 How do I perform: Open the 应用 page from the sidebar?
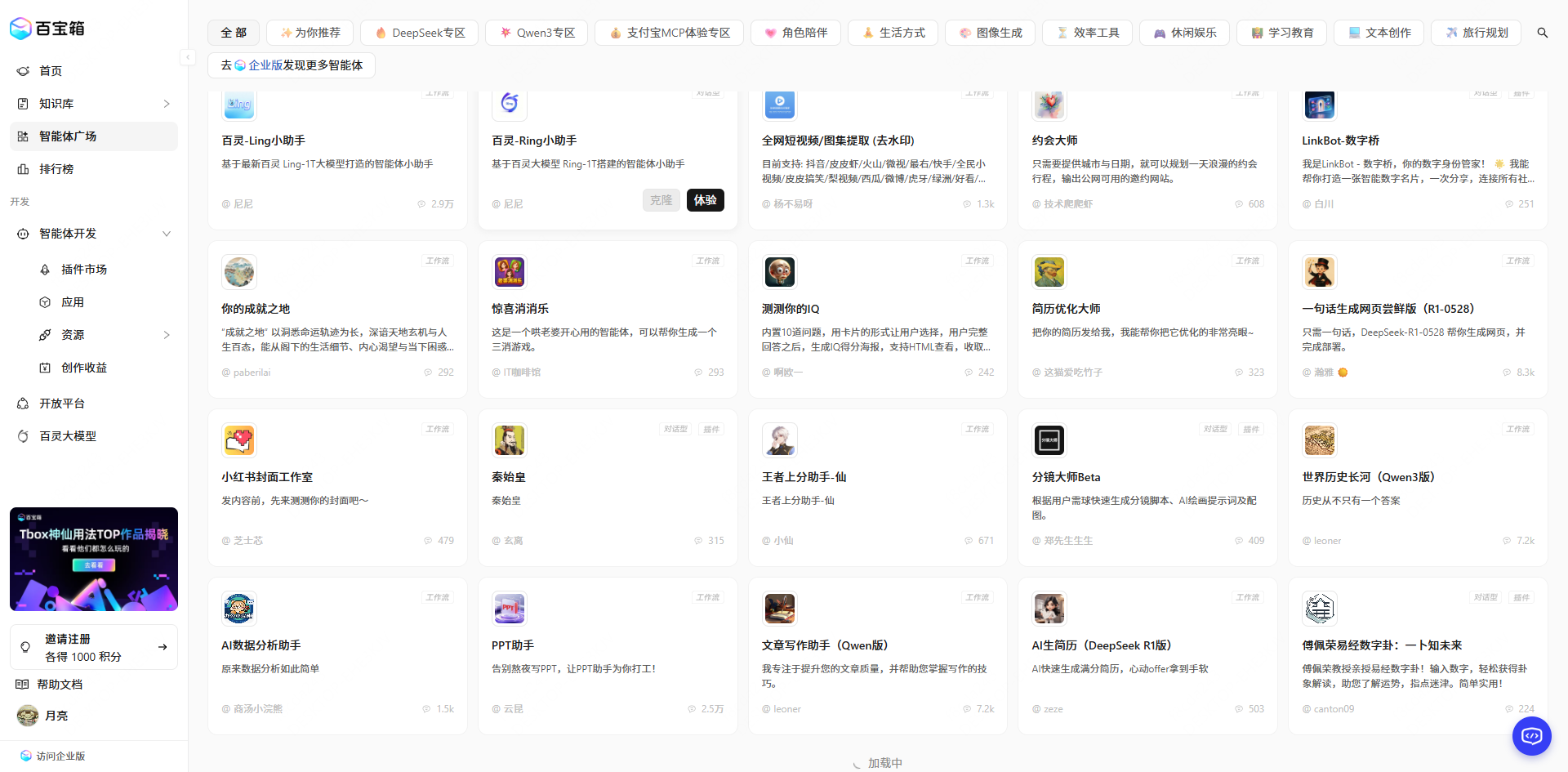72,301
